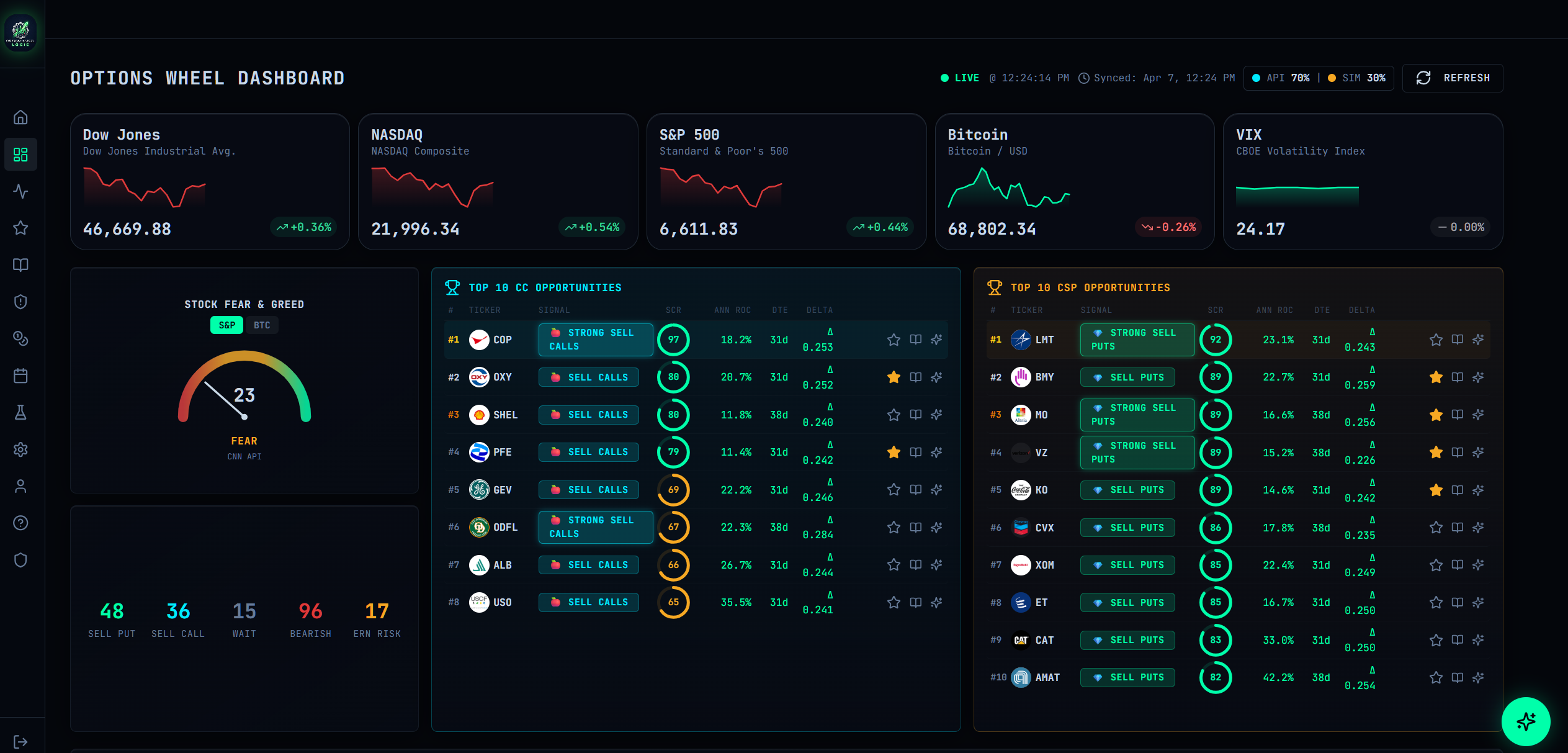Unstar OXY in CC opportunities
This screenshot has width=1568, height=753.
pyautogui.click(x=894, y=377)
